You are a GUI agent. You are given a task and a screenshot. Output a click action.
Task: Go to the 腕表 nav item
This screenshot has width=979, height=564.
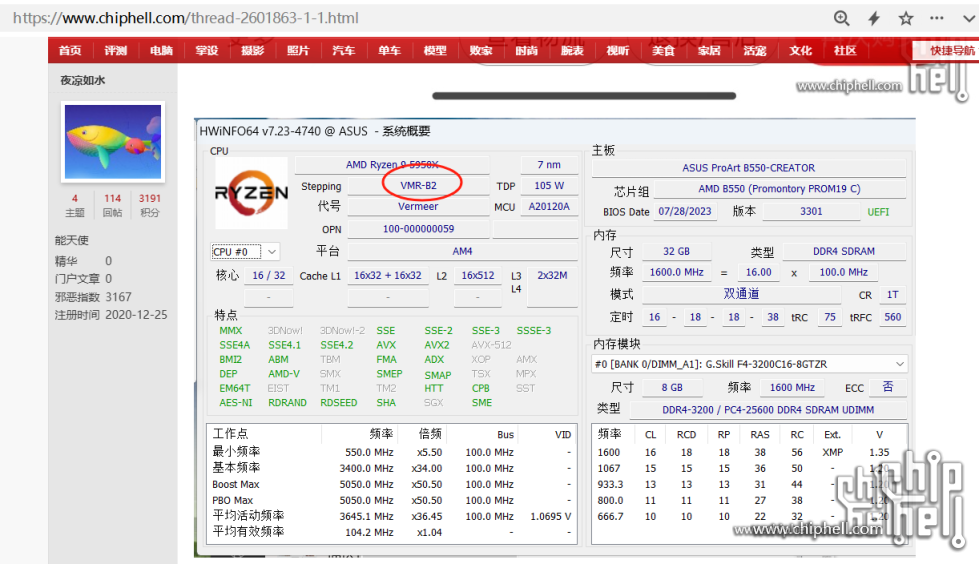(x=572, y=51)
